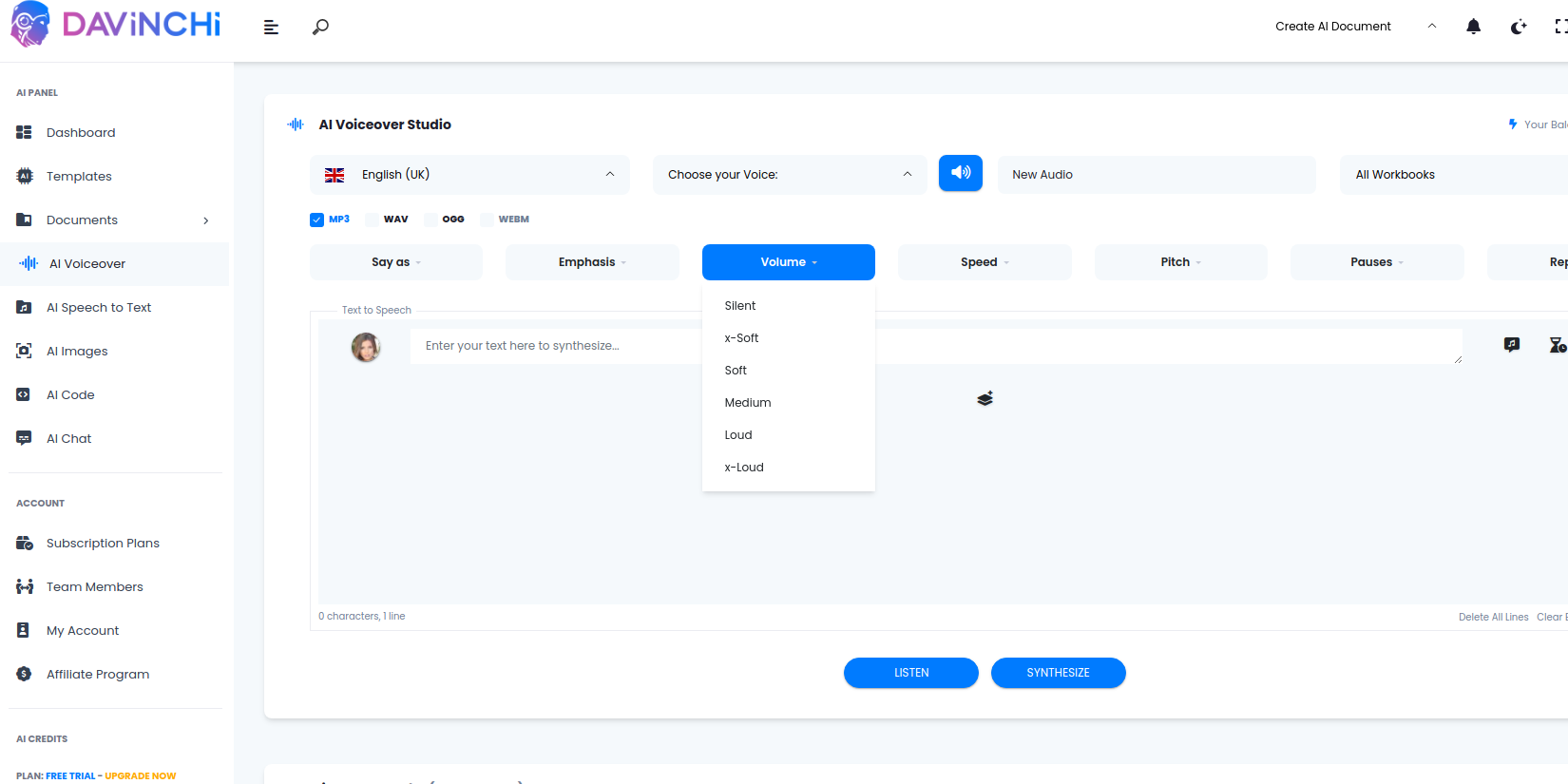The height and width of the screenshot is (784, 1568).
Task: Enable the OGG audio format option
Action: coord(431,220)
